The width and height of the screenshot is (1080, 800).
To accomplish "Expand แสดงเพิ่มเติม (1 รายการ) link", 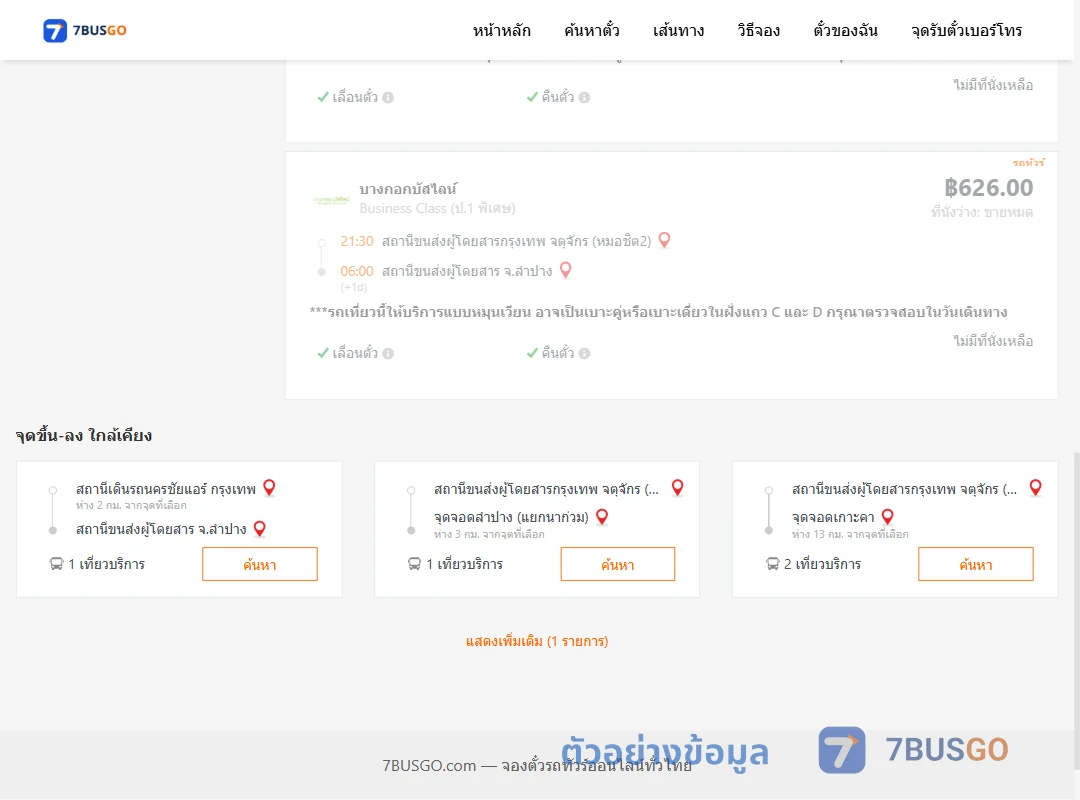I will coord(537,641).
